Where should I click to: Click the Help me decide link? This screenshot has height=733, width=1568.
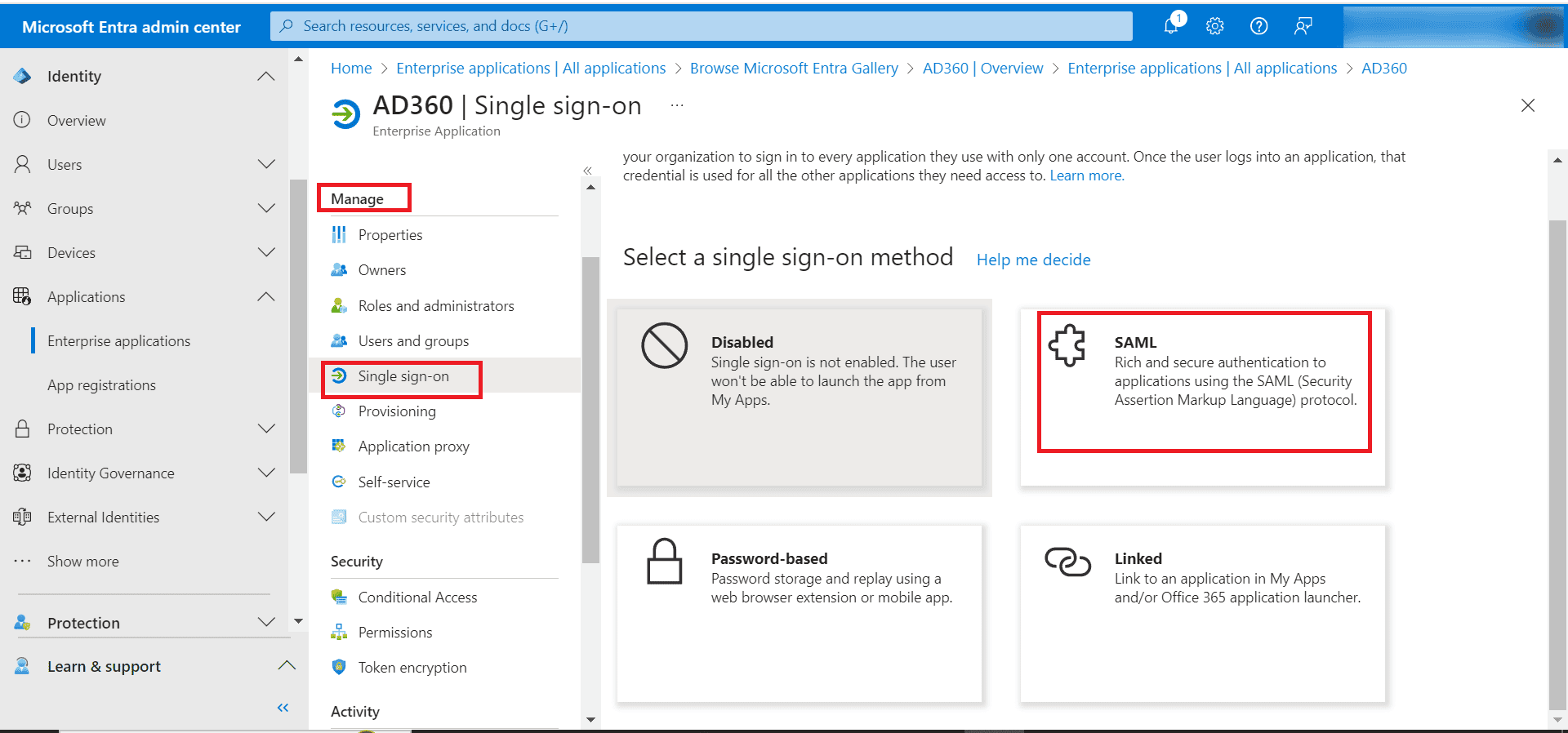(x=1032, y=260)
